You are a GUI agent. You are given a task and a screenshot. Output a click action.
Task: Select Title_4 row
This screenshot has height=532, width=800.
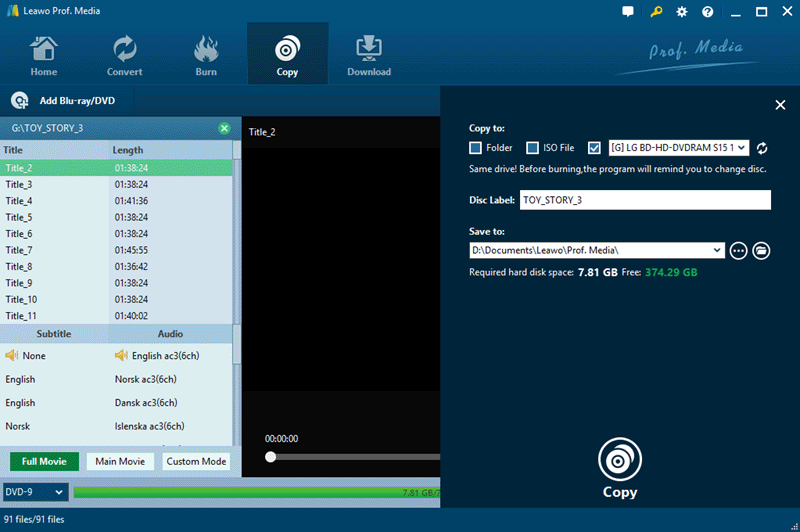click(x=116, y=200)
